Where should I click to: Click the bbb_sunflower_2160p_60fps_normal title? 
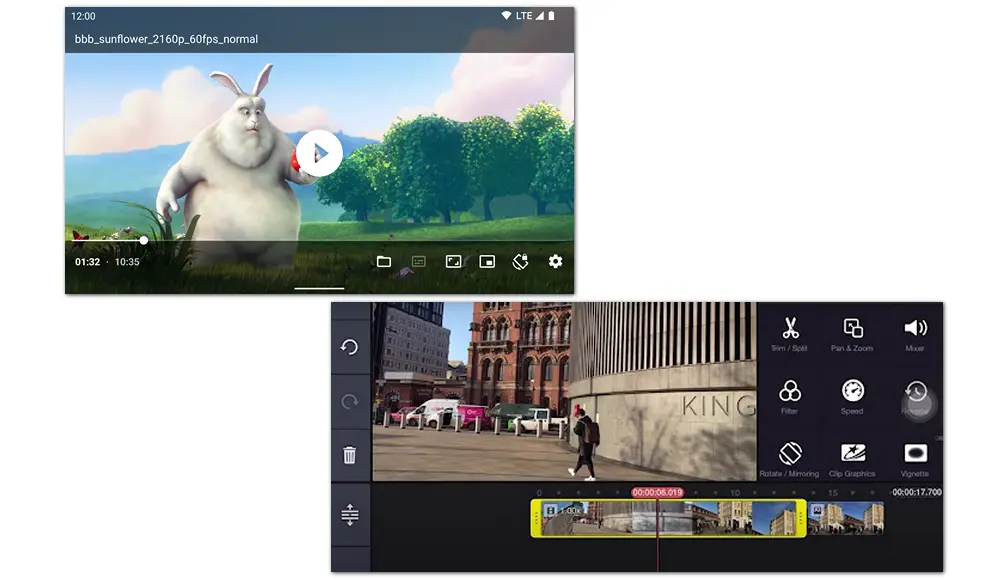[166, 39]
